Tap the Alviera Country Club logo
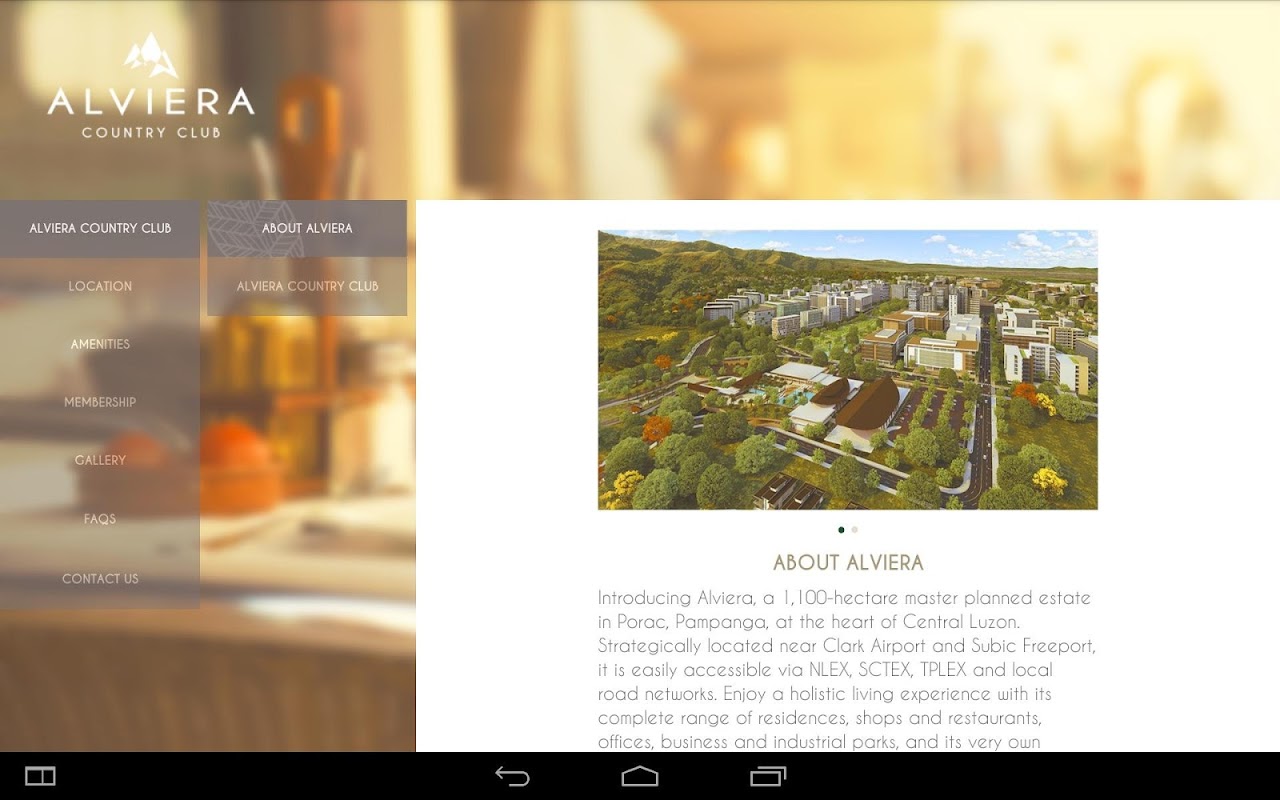Viewport: 1280px width, 800px height. [151, 85]
